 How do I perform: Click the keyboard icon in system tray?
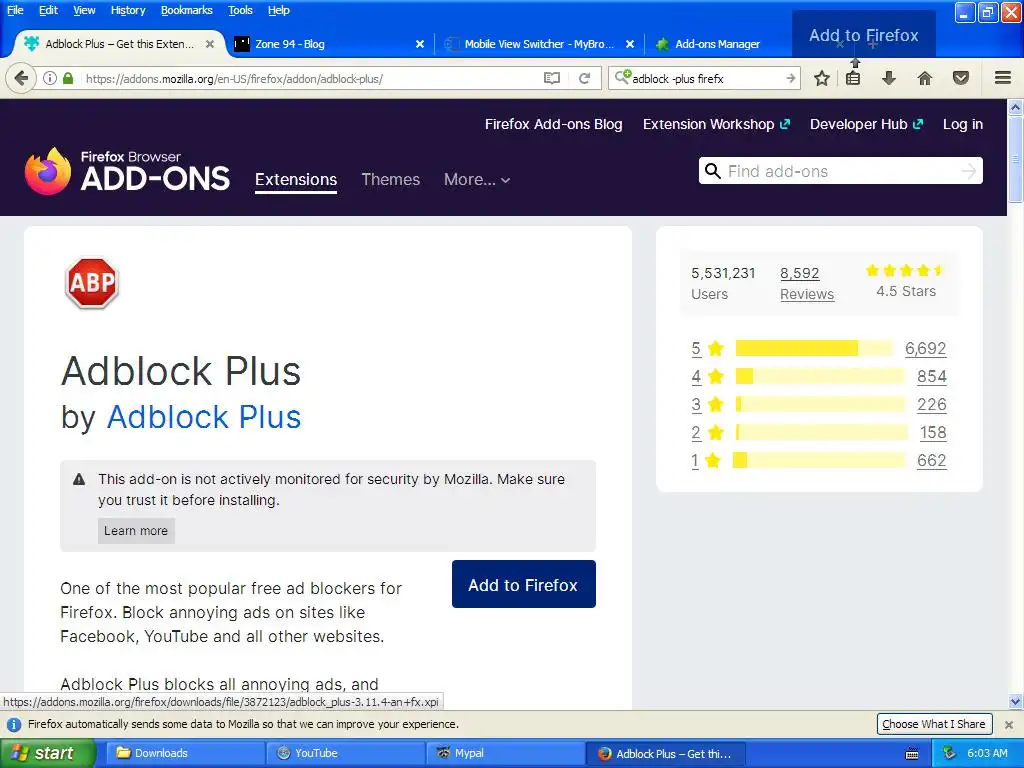(x=912, y=754)
